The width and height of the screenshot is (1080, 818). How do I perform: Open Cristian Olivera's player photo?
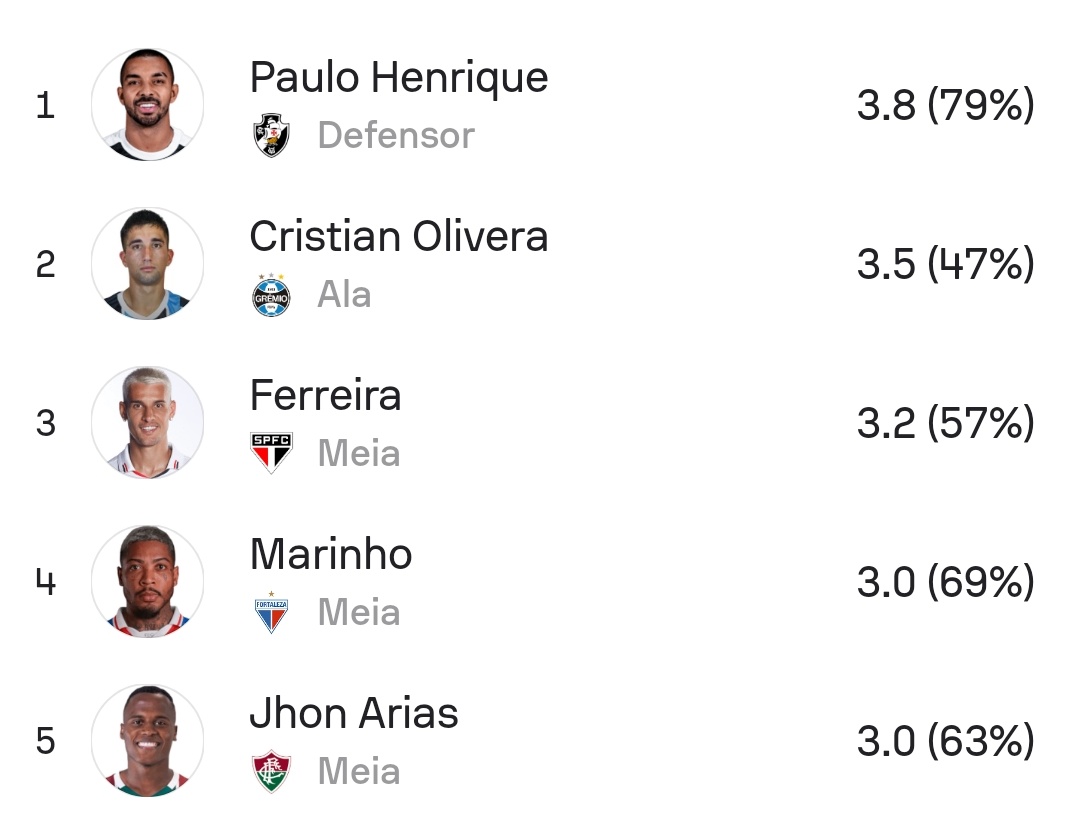tap(147, 263)
